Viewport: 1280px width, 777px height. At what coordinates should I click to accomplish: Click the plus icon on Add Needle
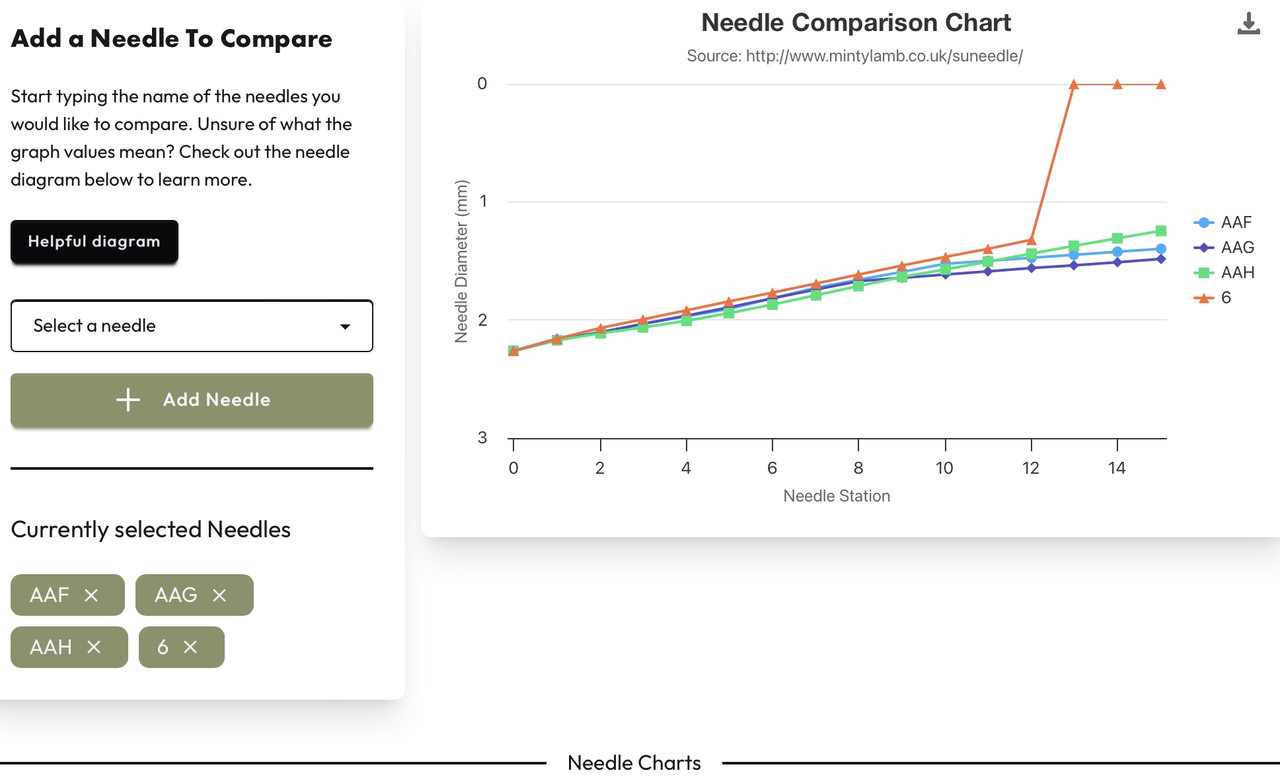[128, 400]
